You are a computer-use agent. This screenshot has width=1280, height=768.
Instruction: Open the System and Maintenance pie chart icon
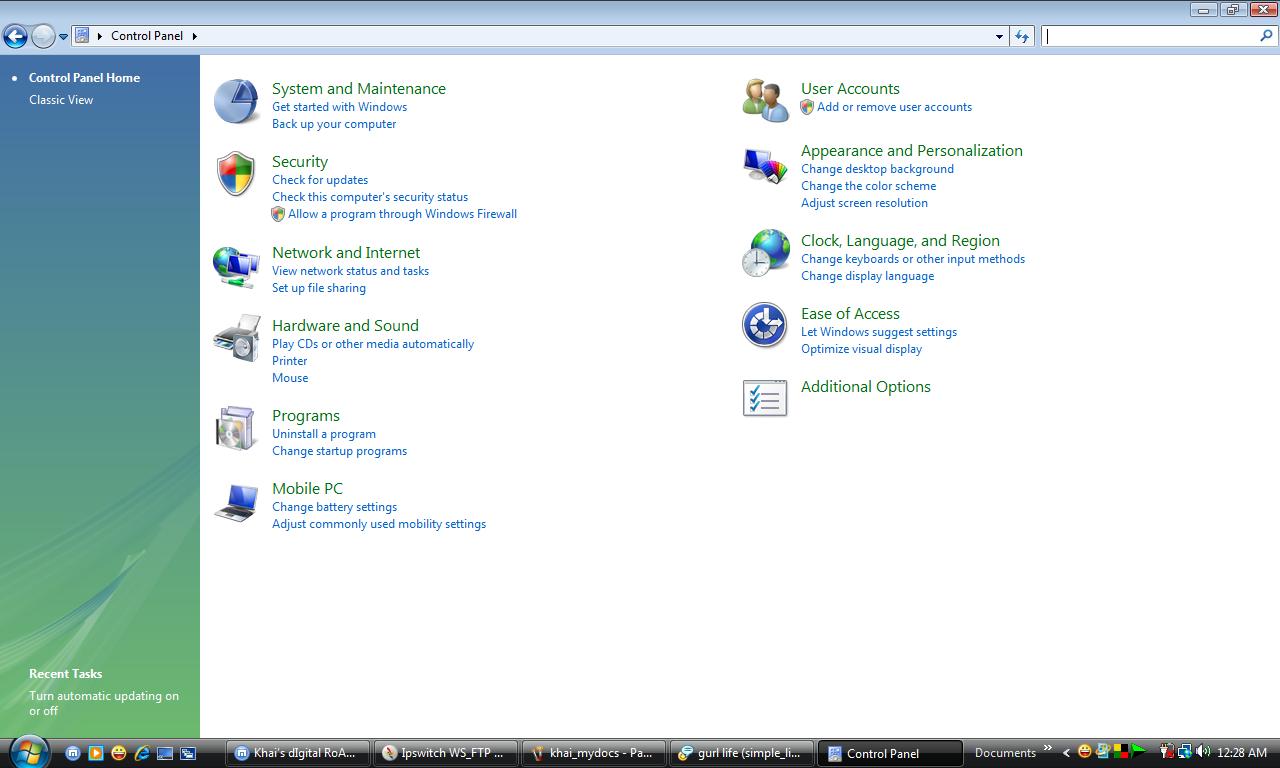point(237,102)
